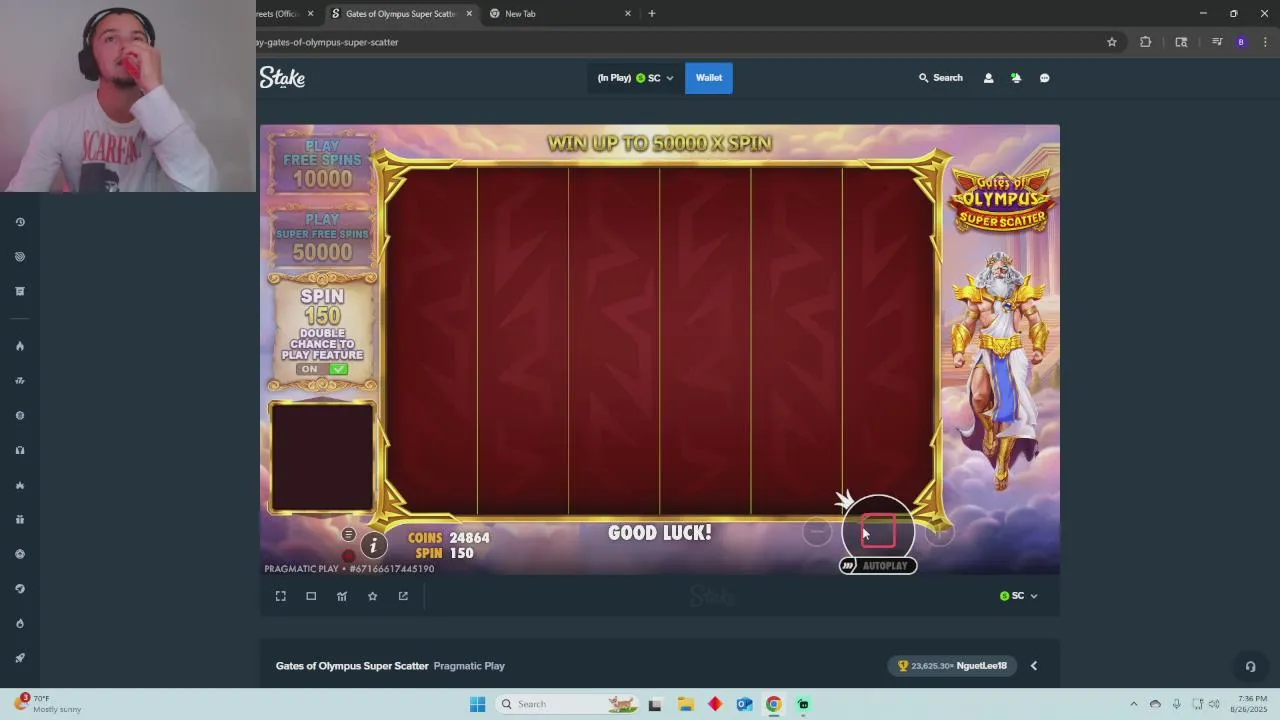Toggle theatre mode for the game frame
Screen dimensions: 1280x720
coord(311,596)
